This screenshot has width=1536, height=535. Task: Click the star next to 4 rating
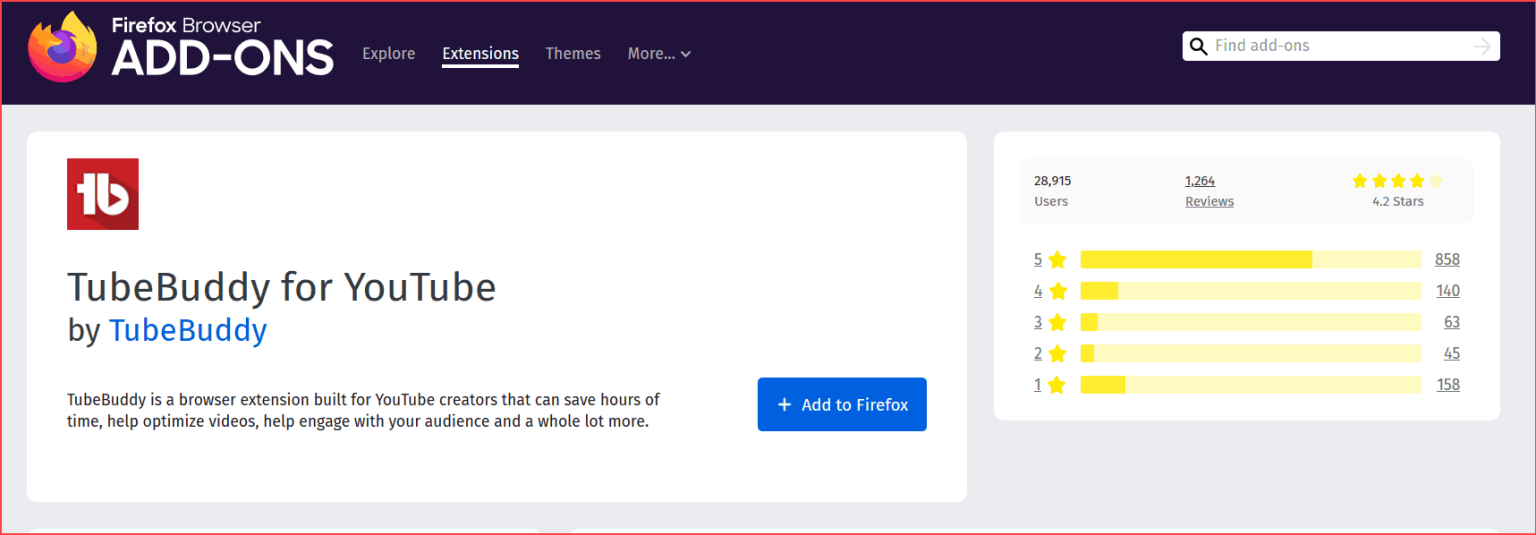tap(1058, 291)
